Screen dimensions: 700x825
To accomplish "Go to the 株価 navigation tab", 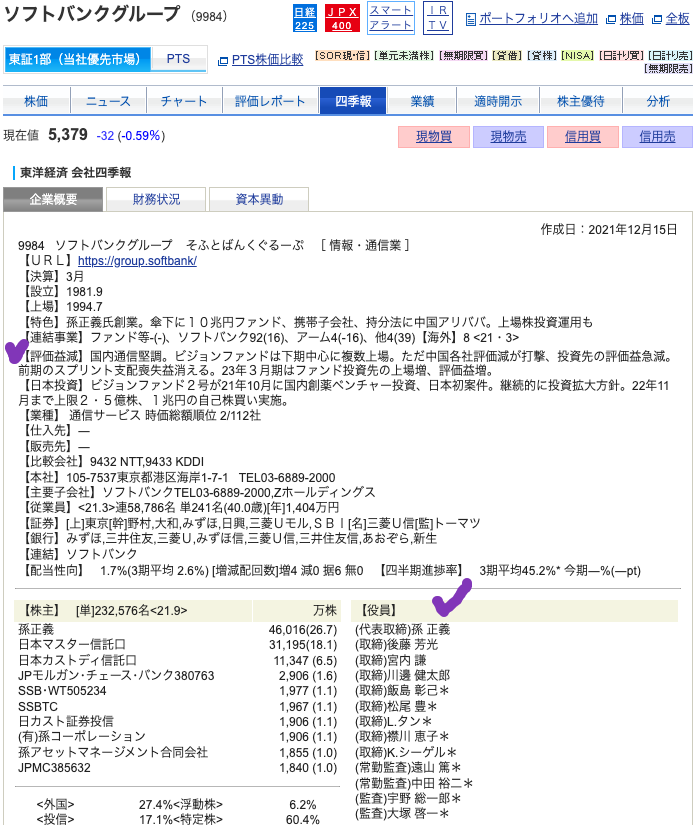I will click(36, 101).
